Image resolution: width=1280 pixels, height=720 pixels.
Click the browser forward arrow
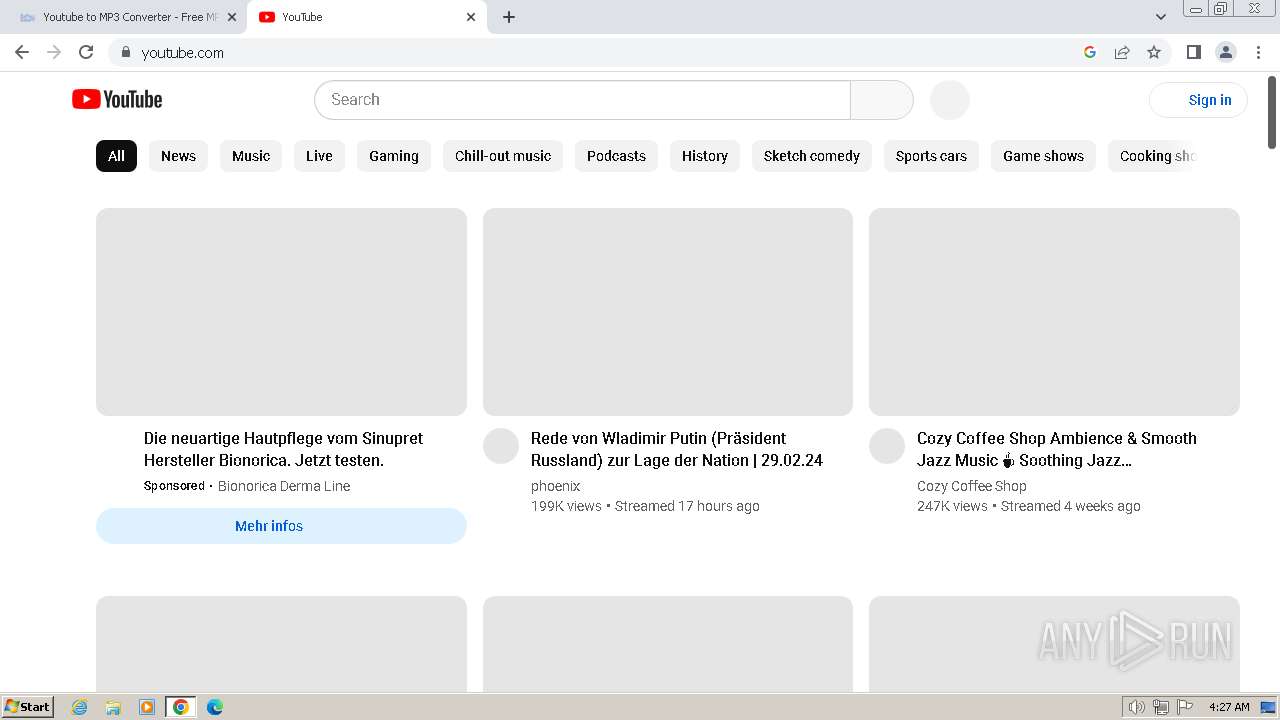54,52
